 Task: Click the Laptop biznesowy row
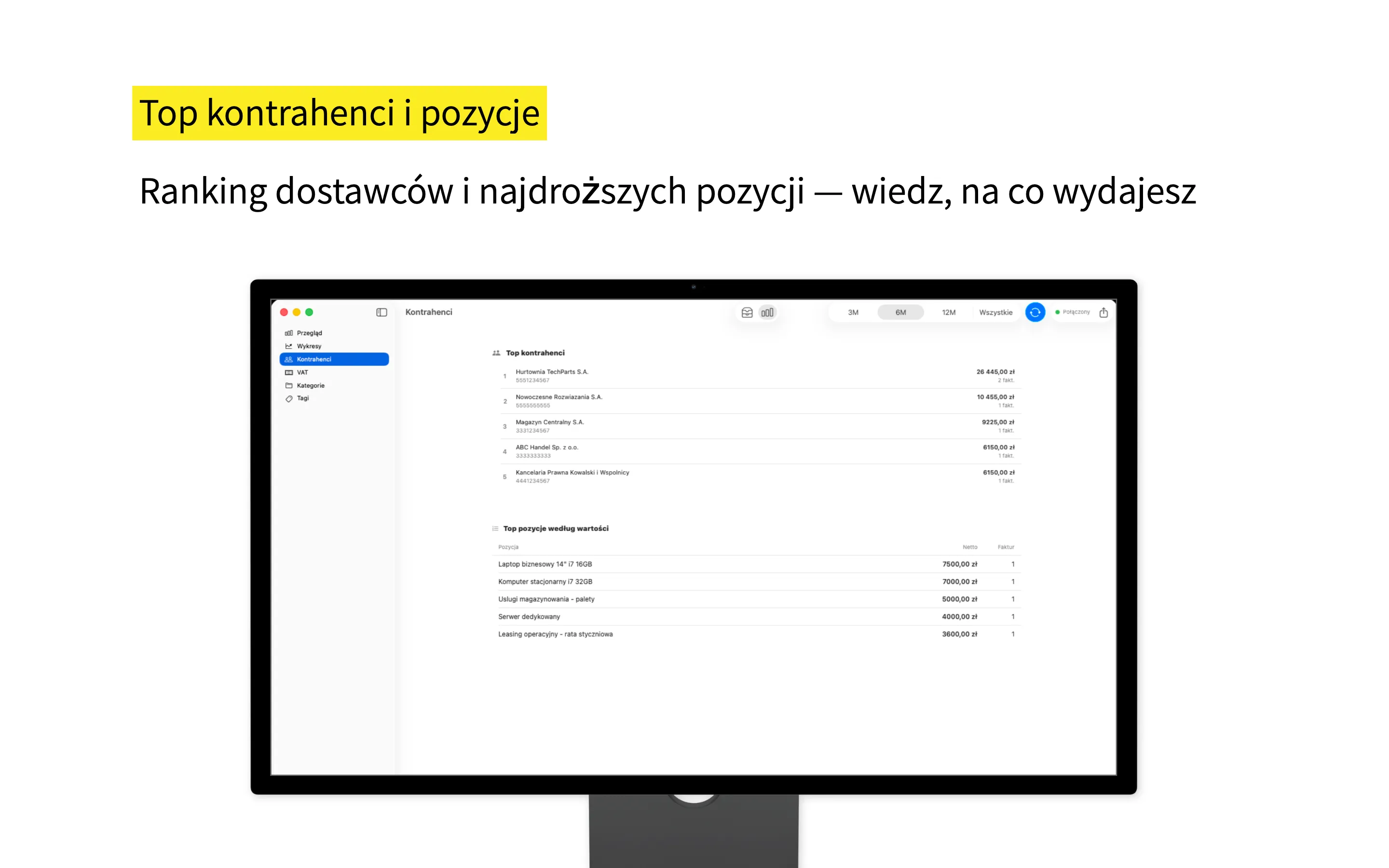(x=545, y=564)
